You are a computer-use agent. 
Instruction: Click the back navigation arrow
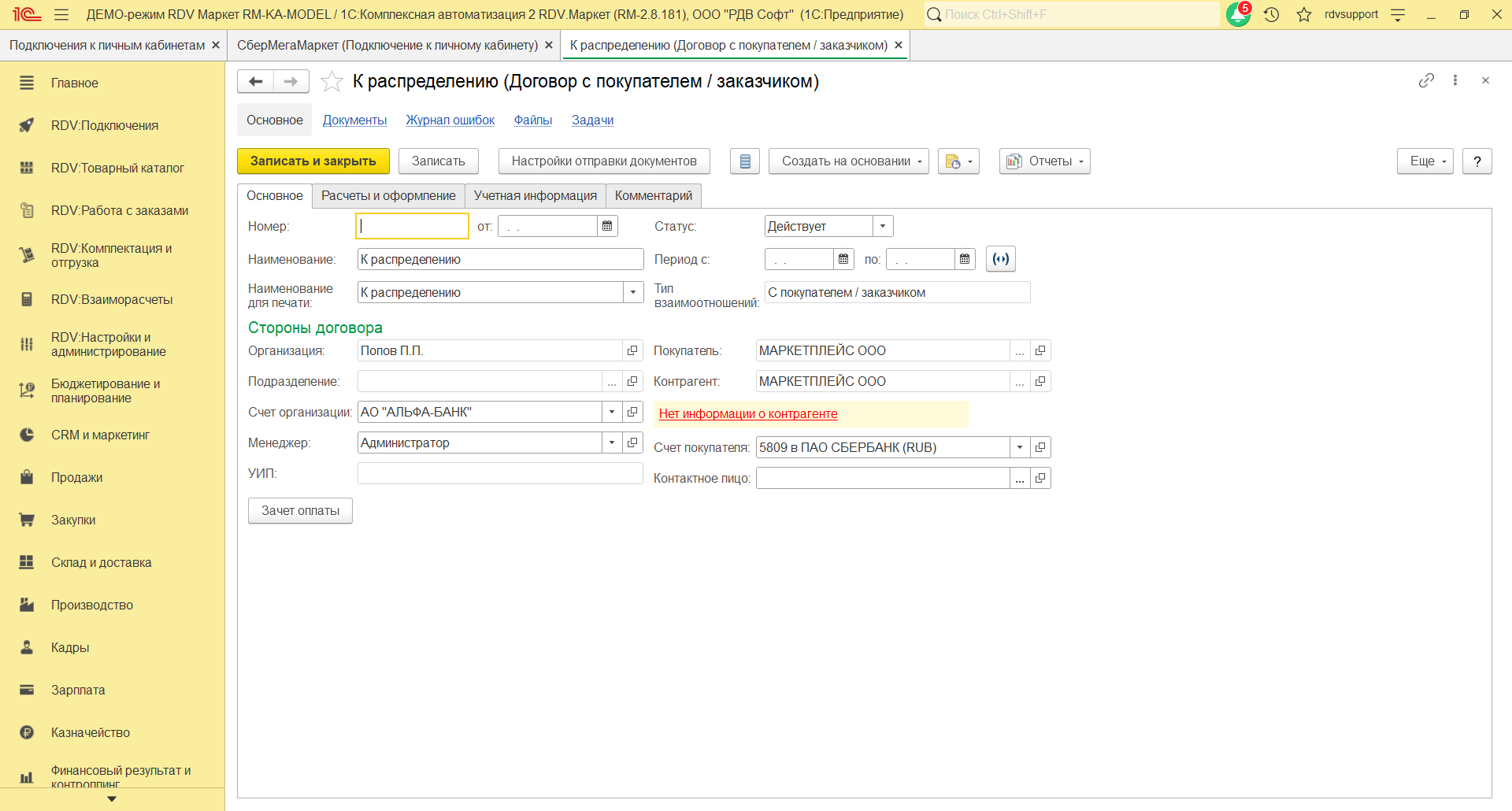(255, 82)
